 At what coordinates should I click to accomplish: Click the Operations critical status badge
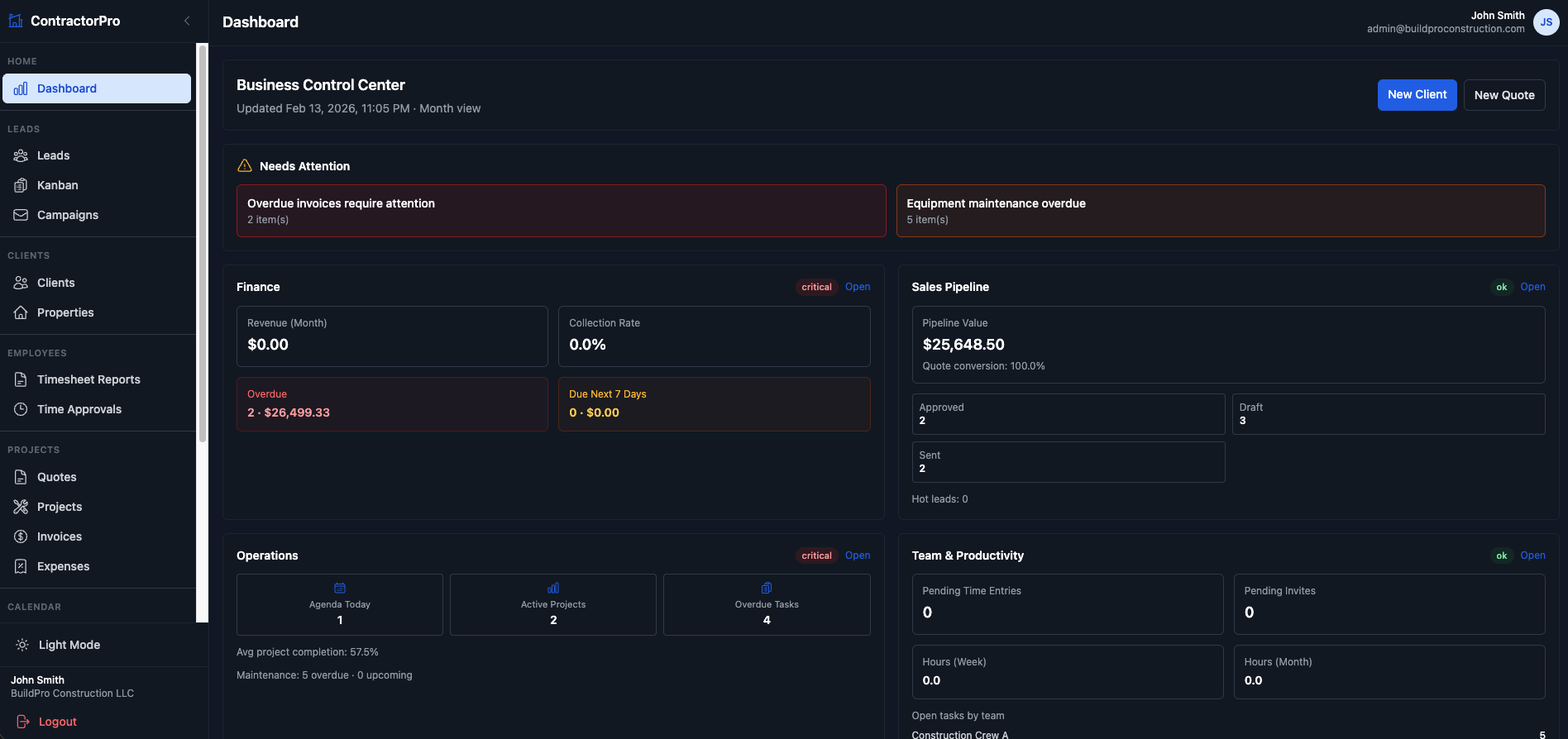(816, 555)
